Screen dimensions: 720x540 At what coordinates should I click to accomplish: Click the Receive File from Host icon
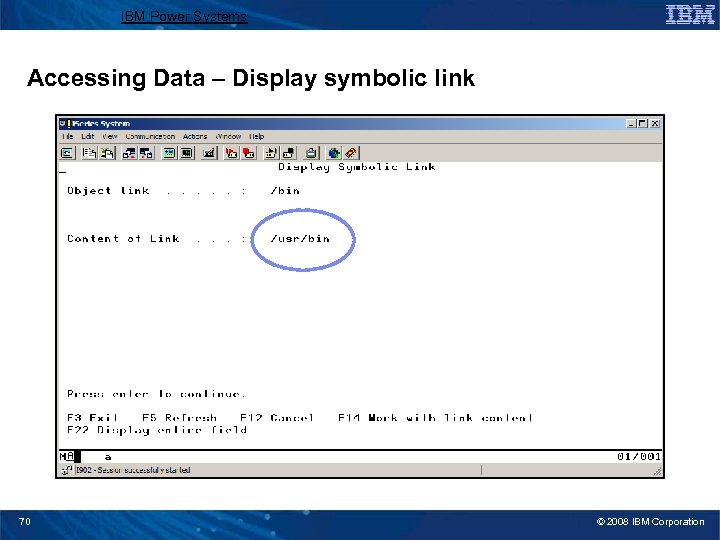pos(146,153)
